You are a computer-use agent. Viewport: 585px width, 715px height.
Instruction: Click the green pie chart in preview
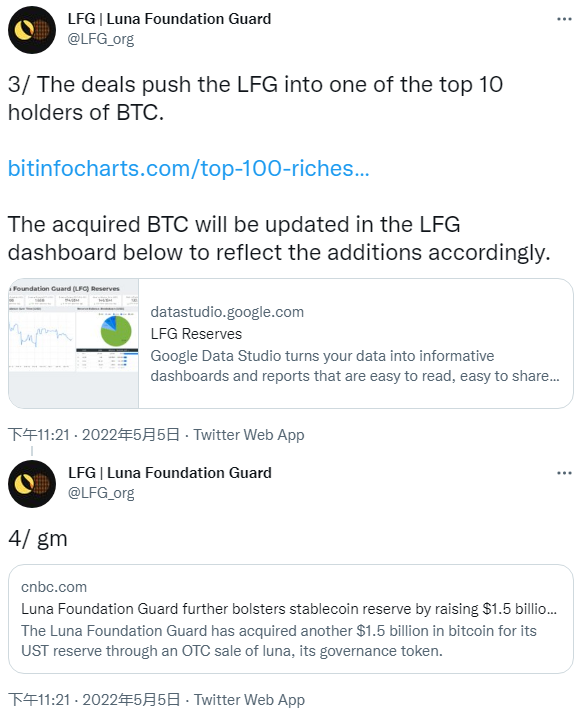pos(116,332)
